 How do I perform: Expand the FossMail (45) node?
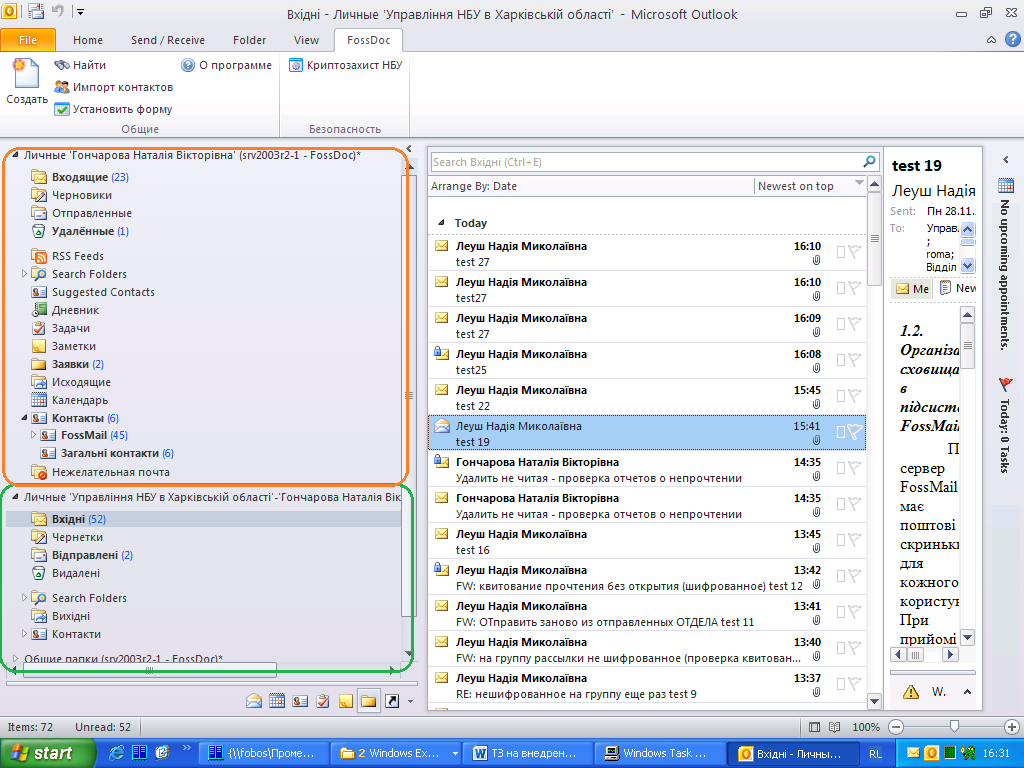coord(34,434)
